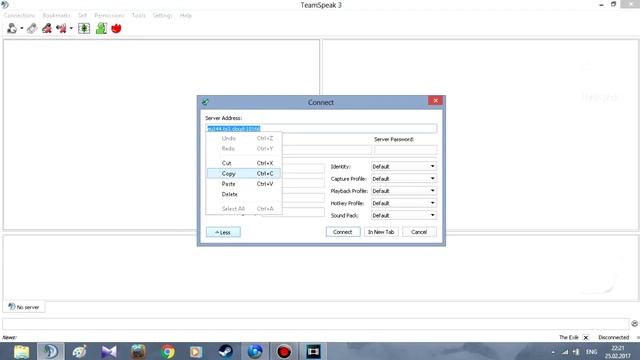Select the No server tab

pos(24,307)
